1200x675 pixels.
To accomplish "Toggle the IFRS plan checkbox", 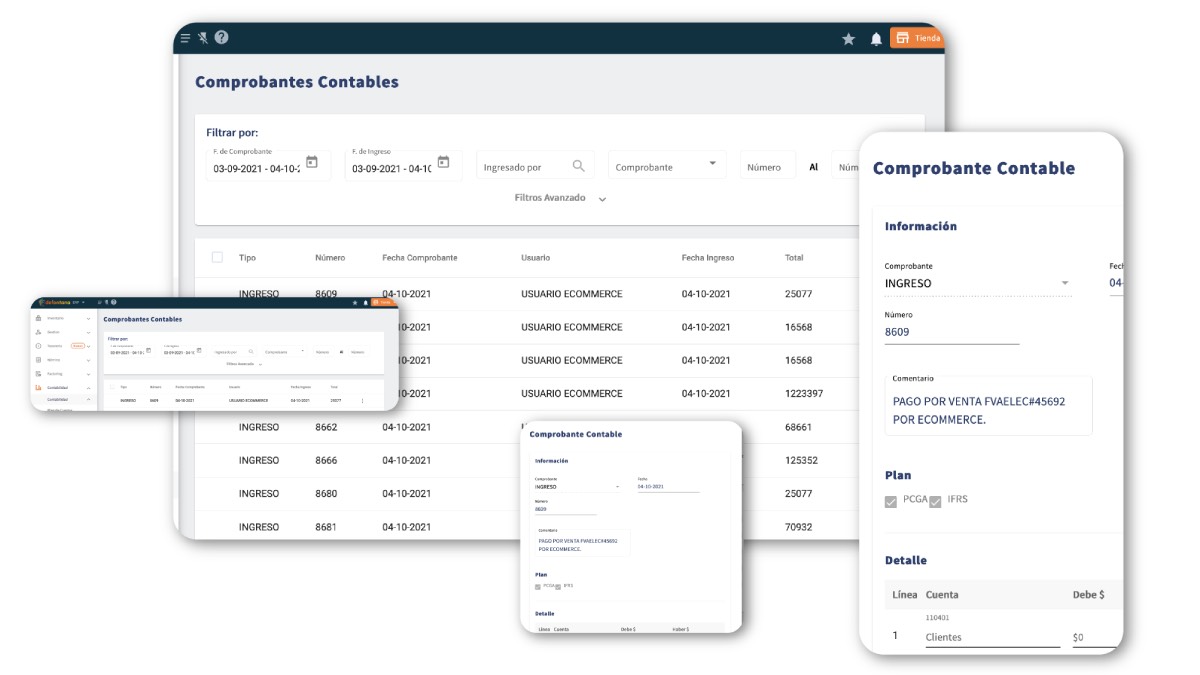I will tap(936, 501).
